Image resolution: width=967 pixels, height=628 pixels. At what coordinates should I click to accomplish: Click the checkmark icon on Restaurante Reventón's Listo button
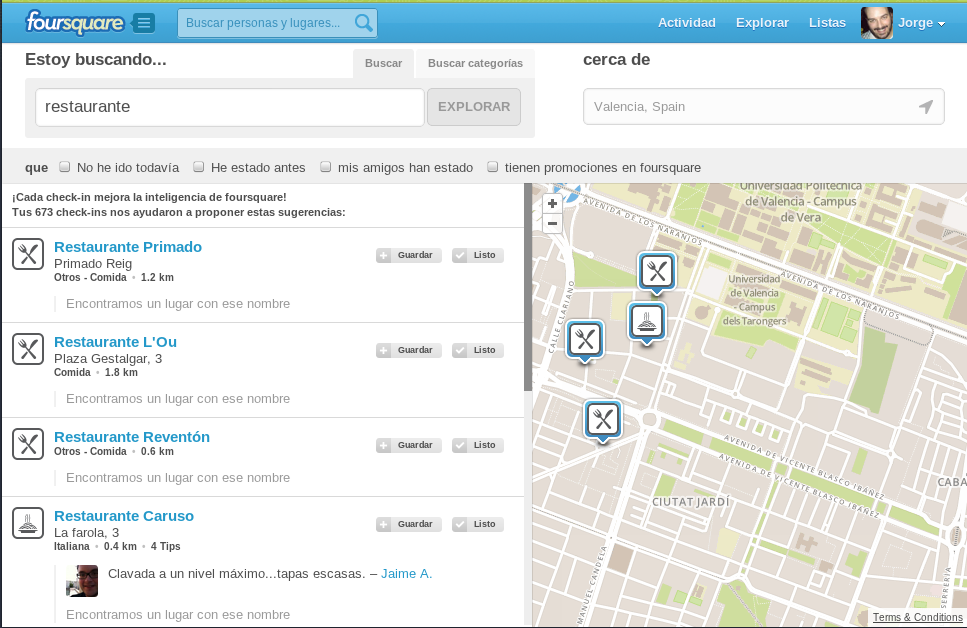point(461,445)
